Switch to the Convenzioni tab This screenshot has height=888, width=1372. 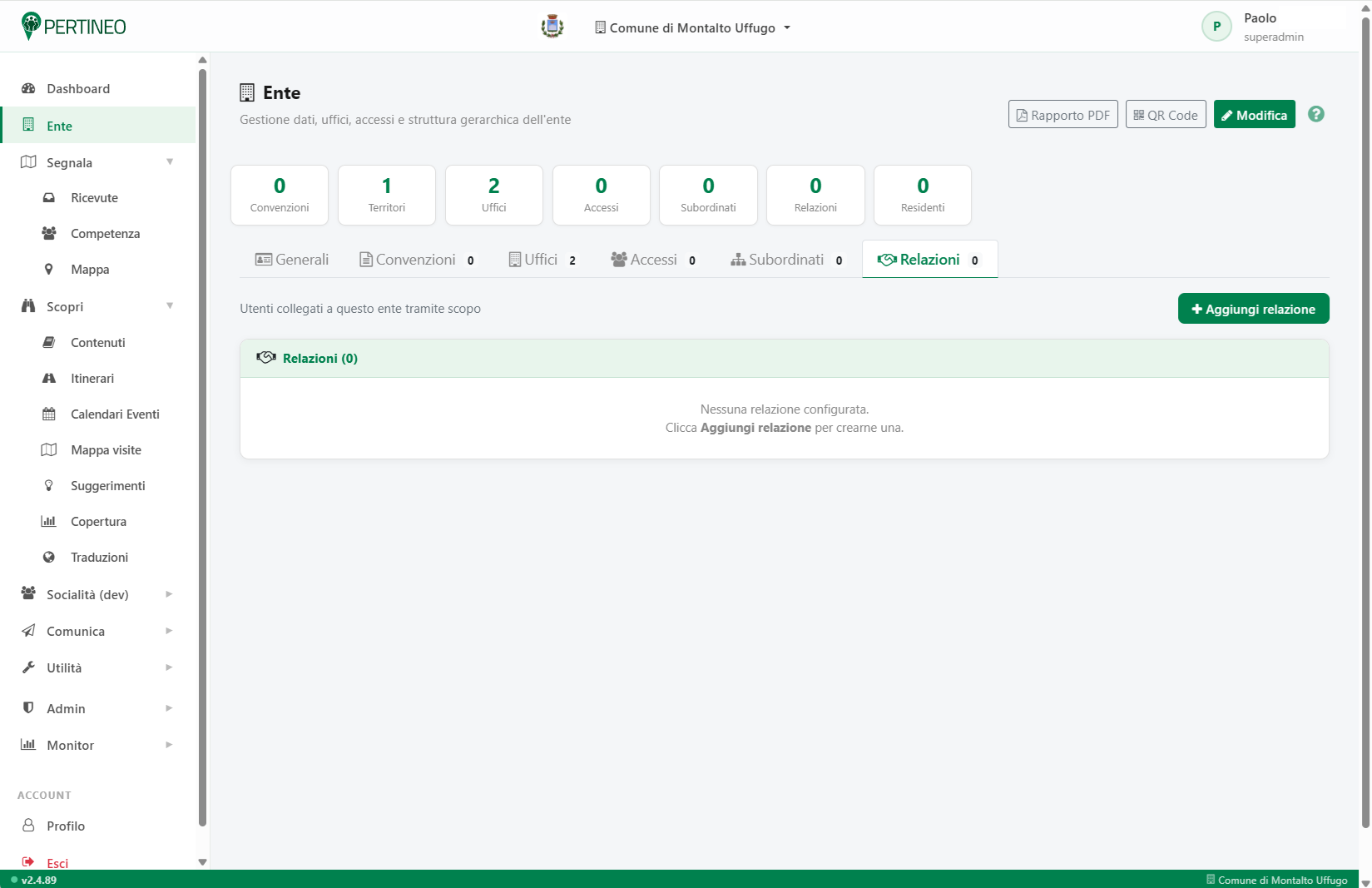tap(419, 260)
